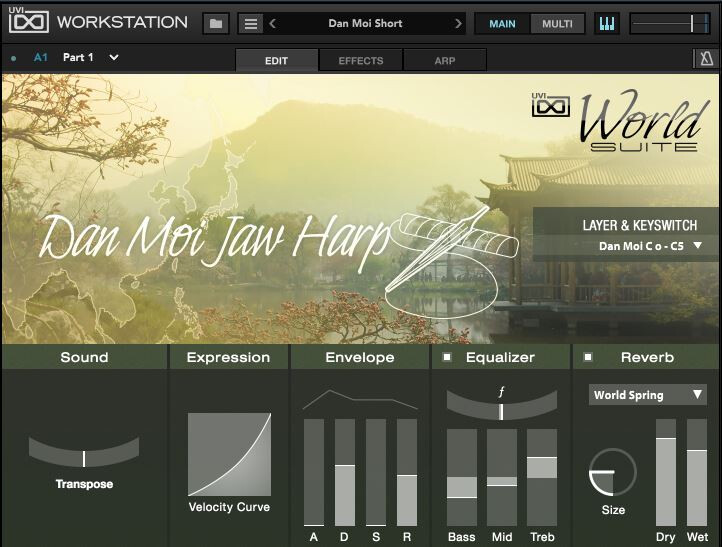The image size is (722, 547).
Task: Adjust the Attack (A) envelope slider
Action: tap(314, 472)
